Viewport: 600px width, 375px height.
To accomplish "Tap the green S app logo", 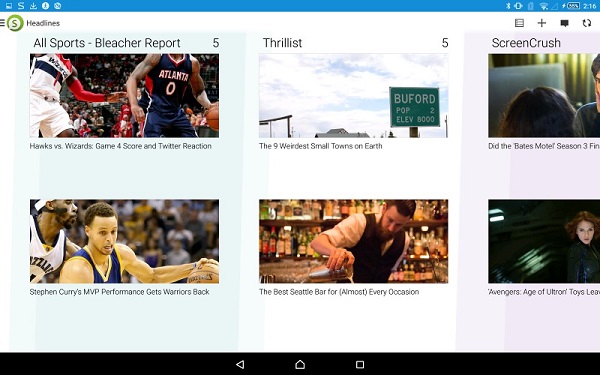I will click(x=15, y=23).
